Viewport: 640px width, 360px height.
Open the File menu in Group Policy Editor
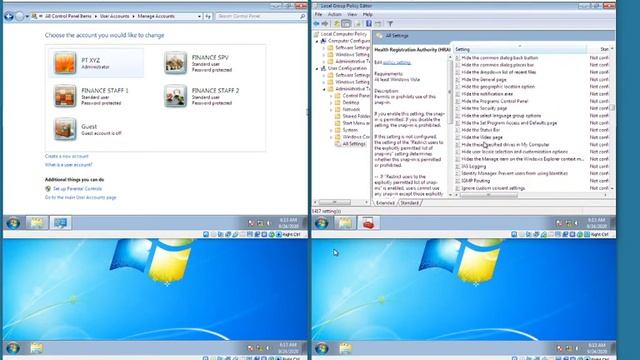pos(318,14)
